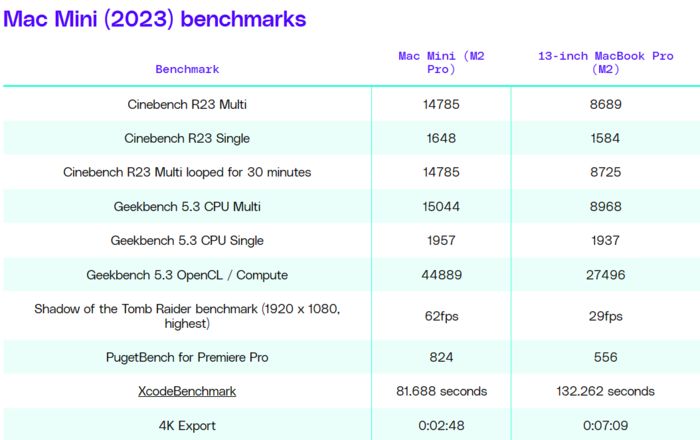Select the looped Cinebench value 8725
This screenshot has height=440, width=700.
point(605,172)
